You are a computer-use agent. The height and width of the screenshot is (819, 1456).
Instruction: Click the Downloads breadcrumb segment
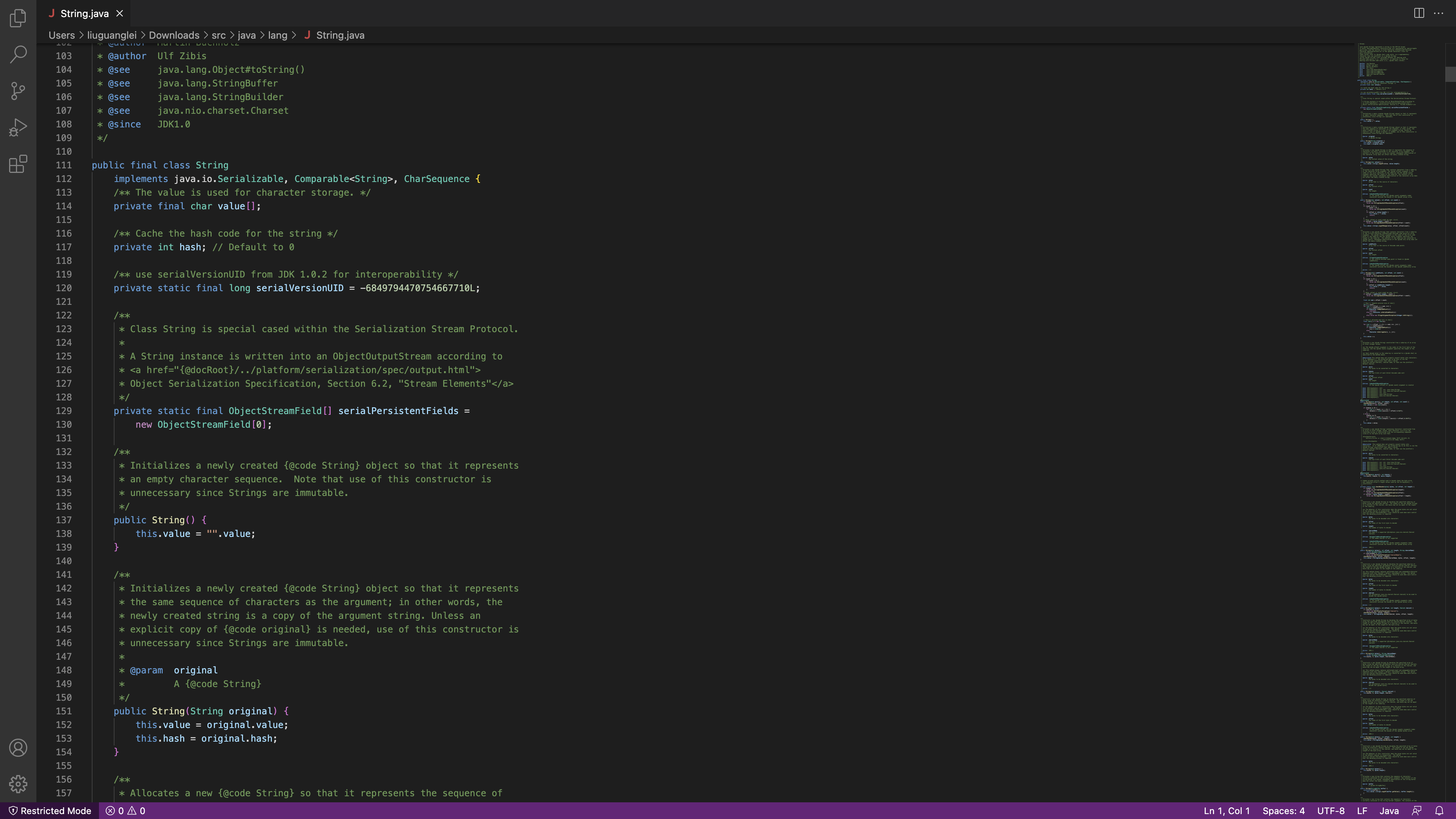click(x=174, y=35)
